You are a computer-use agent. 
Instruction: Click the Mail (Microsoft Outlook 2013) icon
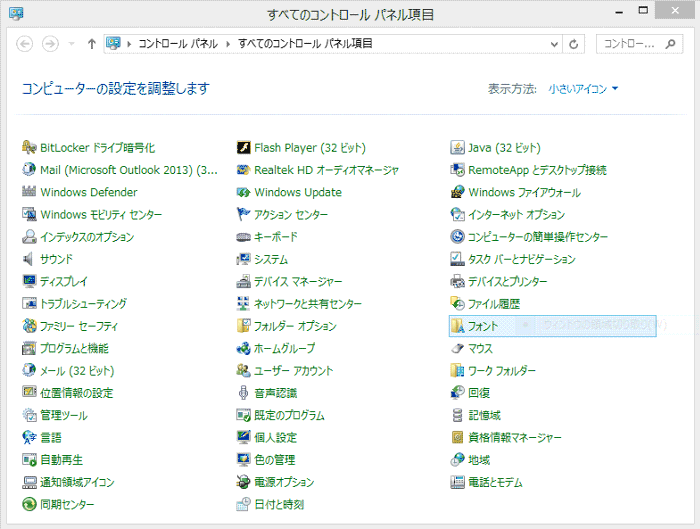coord(29,170)
